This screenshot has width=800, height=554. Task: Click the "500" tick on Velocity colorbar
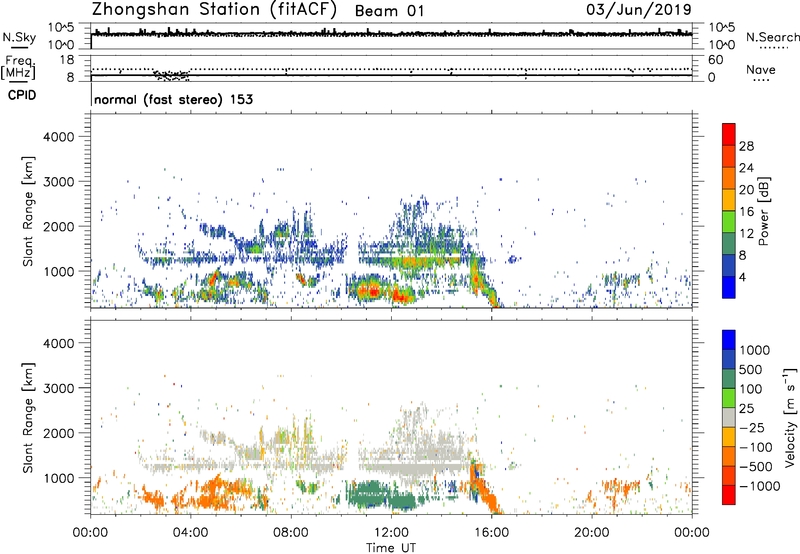(751, 369)
